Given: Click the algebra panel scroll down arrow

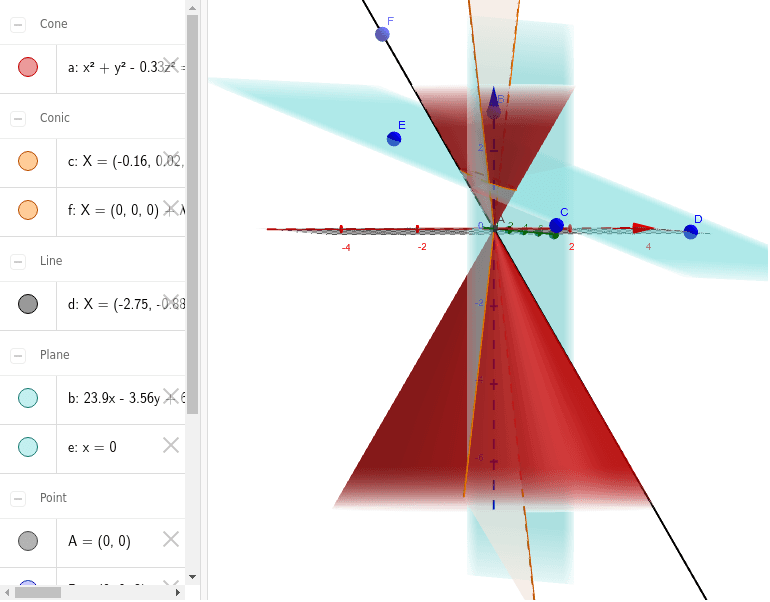Looking at the screenshot, I should click(x=192, y=576).
